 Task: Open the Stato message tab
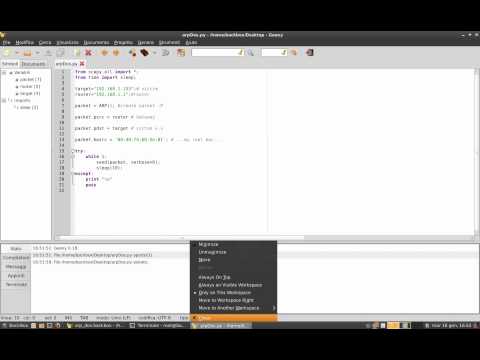pyautogui.click(x=16, y=249)
